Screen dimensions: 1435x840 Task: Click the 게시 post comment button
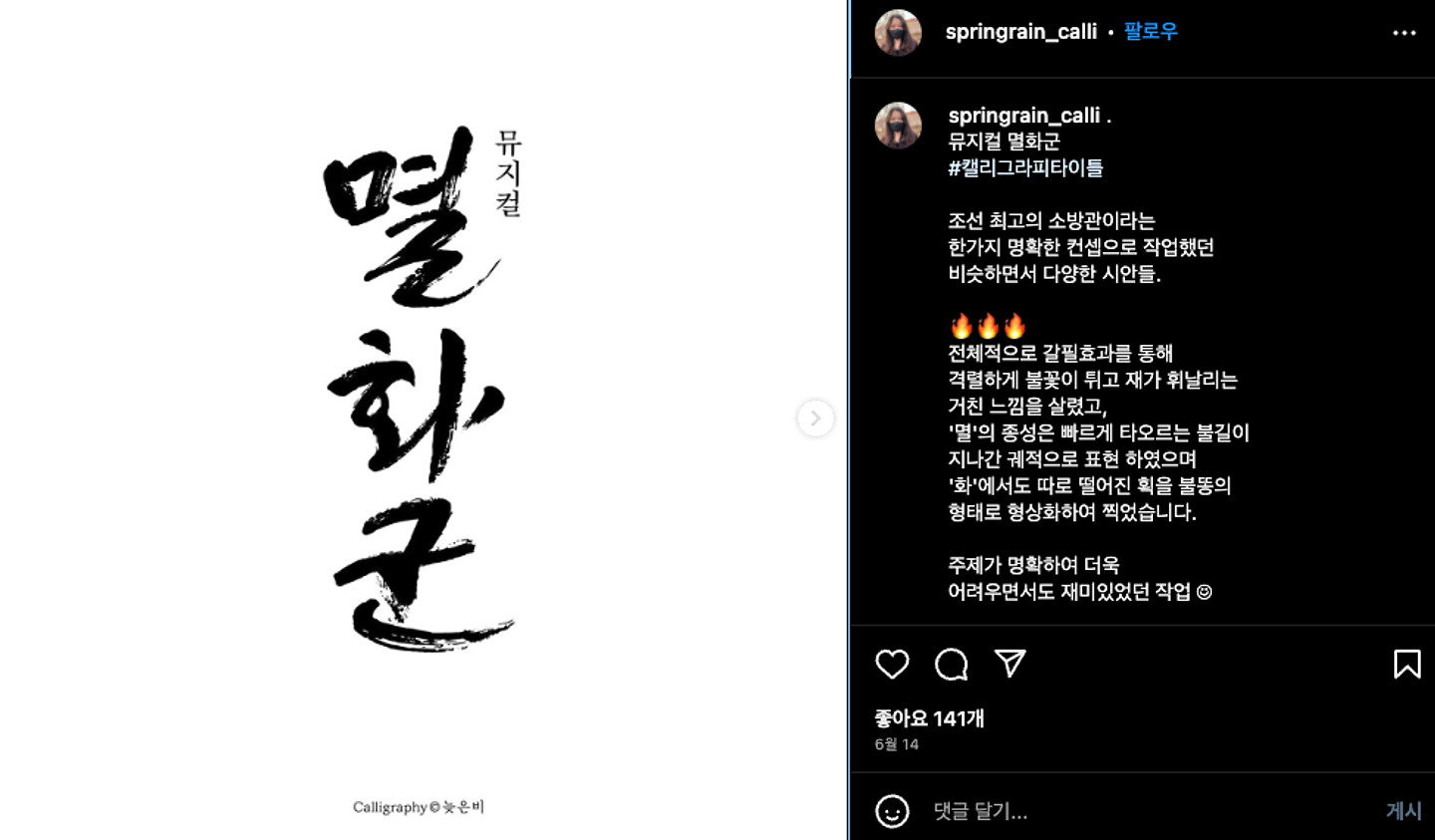[x=1403, y=811]
